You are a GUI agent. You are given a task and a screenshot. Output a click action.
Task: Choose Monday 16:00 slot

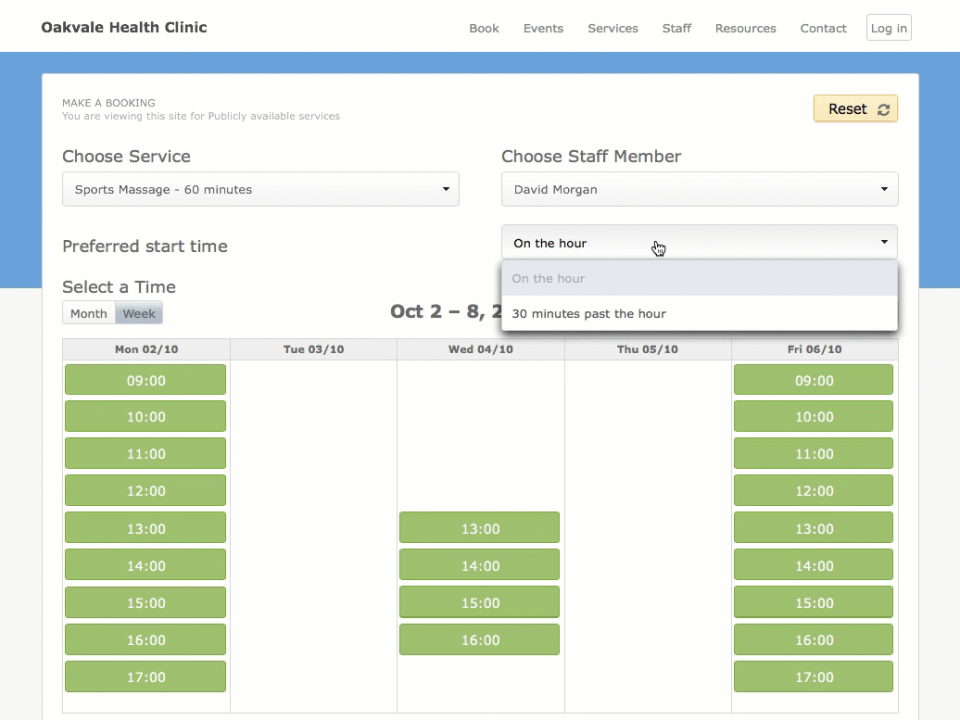pos(146,640)
